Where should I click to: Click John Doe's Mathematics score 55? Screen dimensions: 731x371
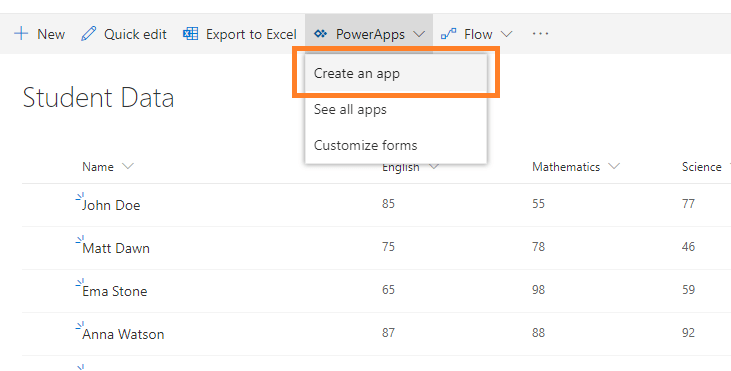tap(538, 204)
